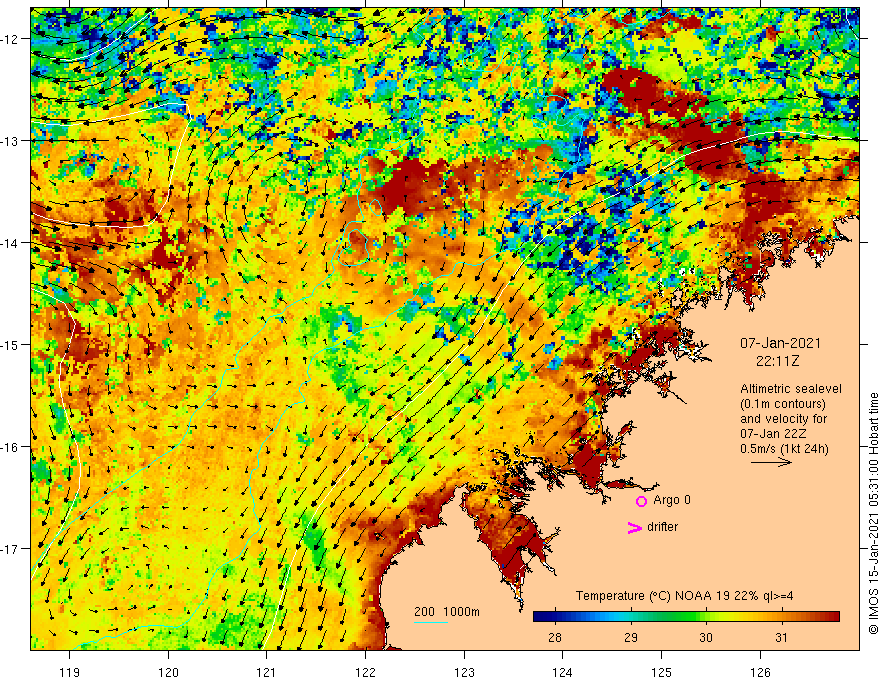Click the dark blue end of the color bar
This screenshot has height=680, width=880.
pos(538,617)
